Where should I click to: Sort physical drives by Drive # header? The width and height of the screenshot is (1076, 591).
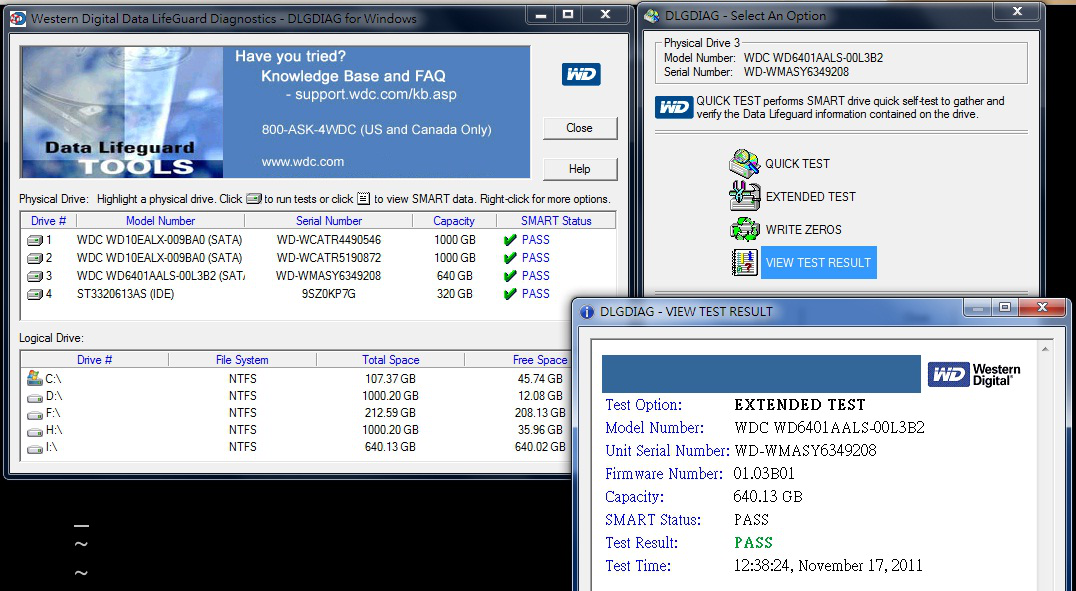click(x=48, y=220)
